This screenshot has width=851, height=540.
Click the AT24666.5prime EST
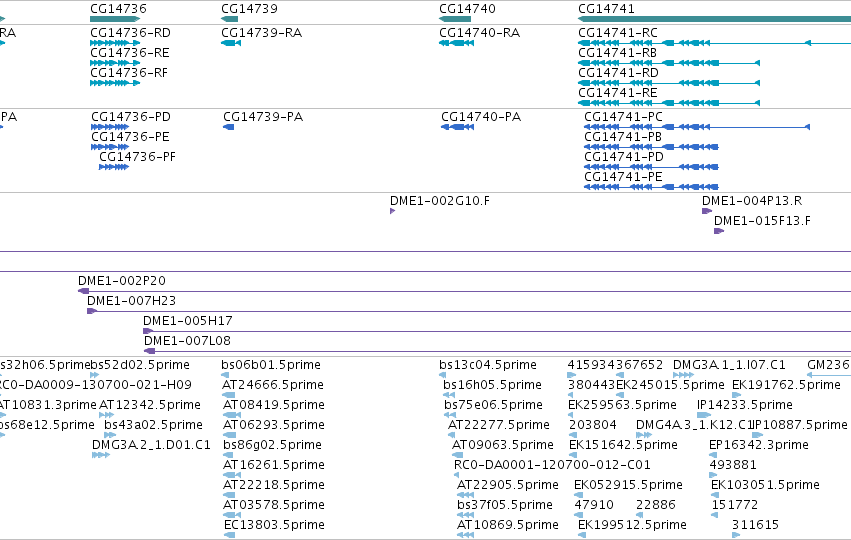[x=228, y=395]
